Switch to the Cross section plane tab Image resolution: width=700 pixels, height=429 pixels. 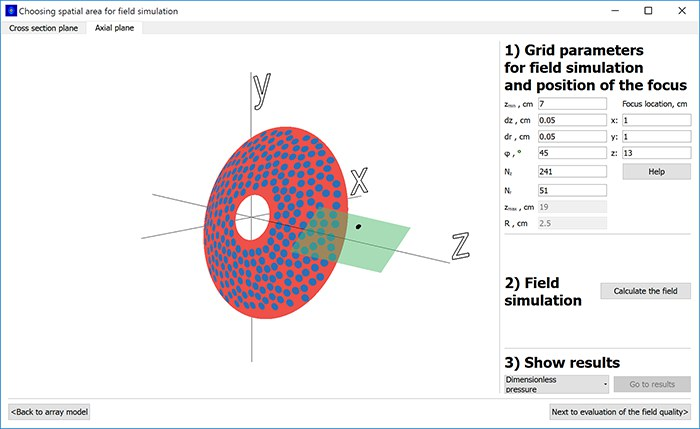point(43,28)
